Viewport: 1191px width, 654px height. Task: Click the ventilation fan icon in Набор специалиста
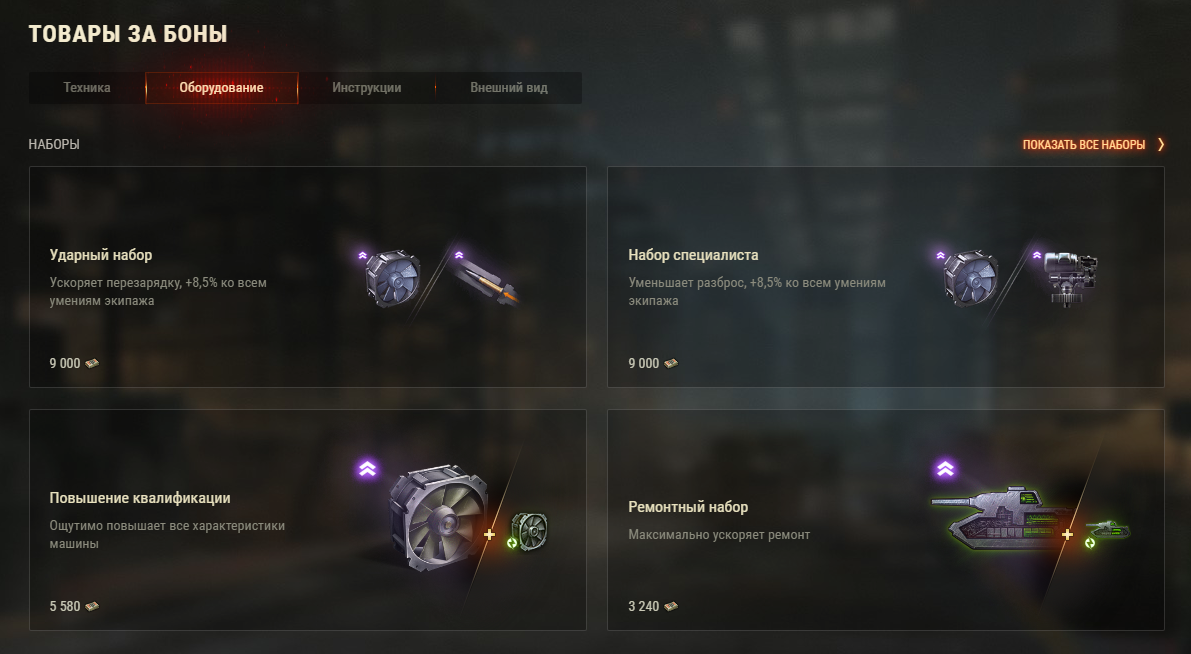(971, 278)
